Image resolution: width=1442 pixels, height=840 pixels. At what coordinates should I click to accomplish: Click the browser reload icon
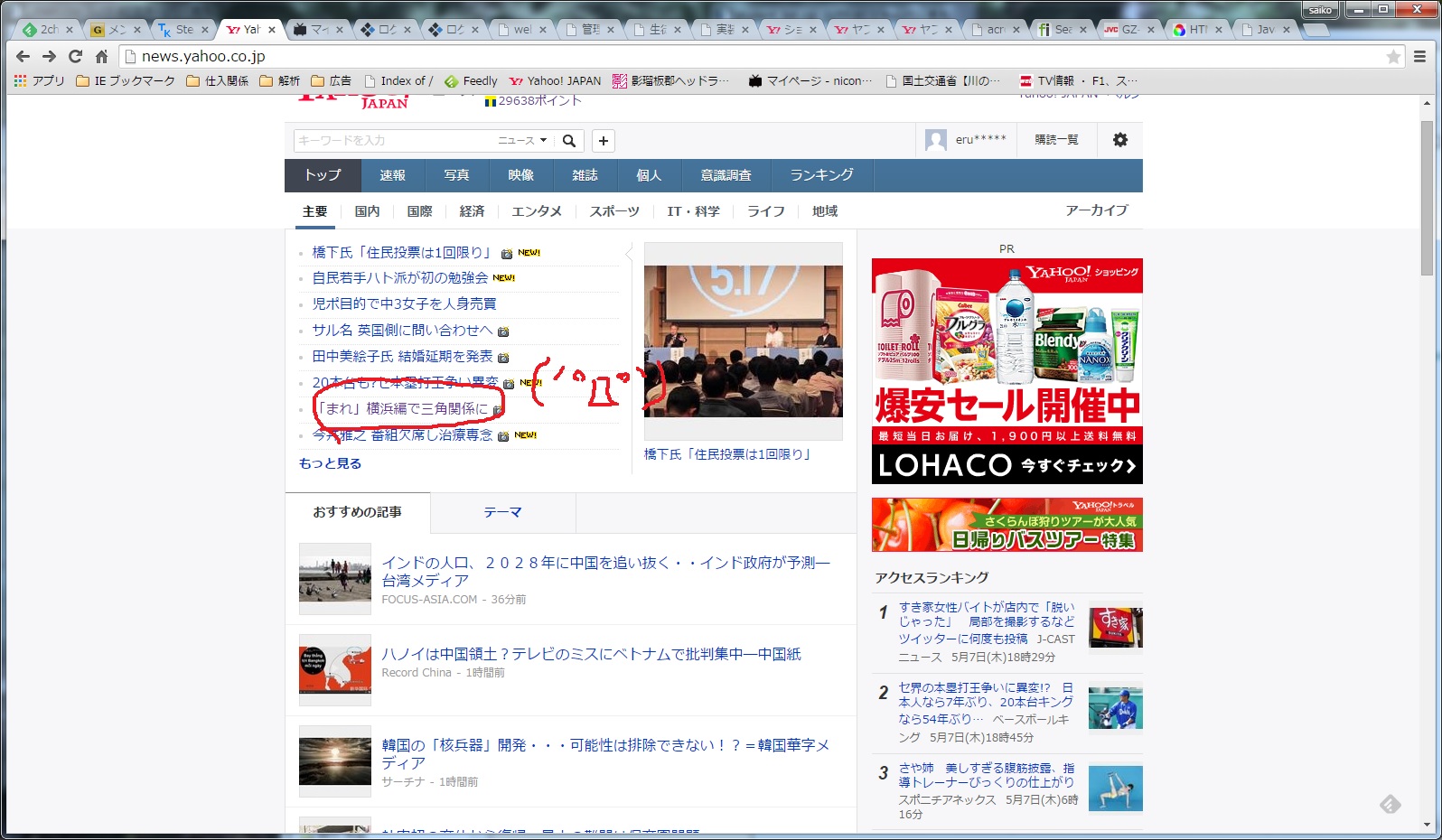click(x=75, y=56)
